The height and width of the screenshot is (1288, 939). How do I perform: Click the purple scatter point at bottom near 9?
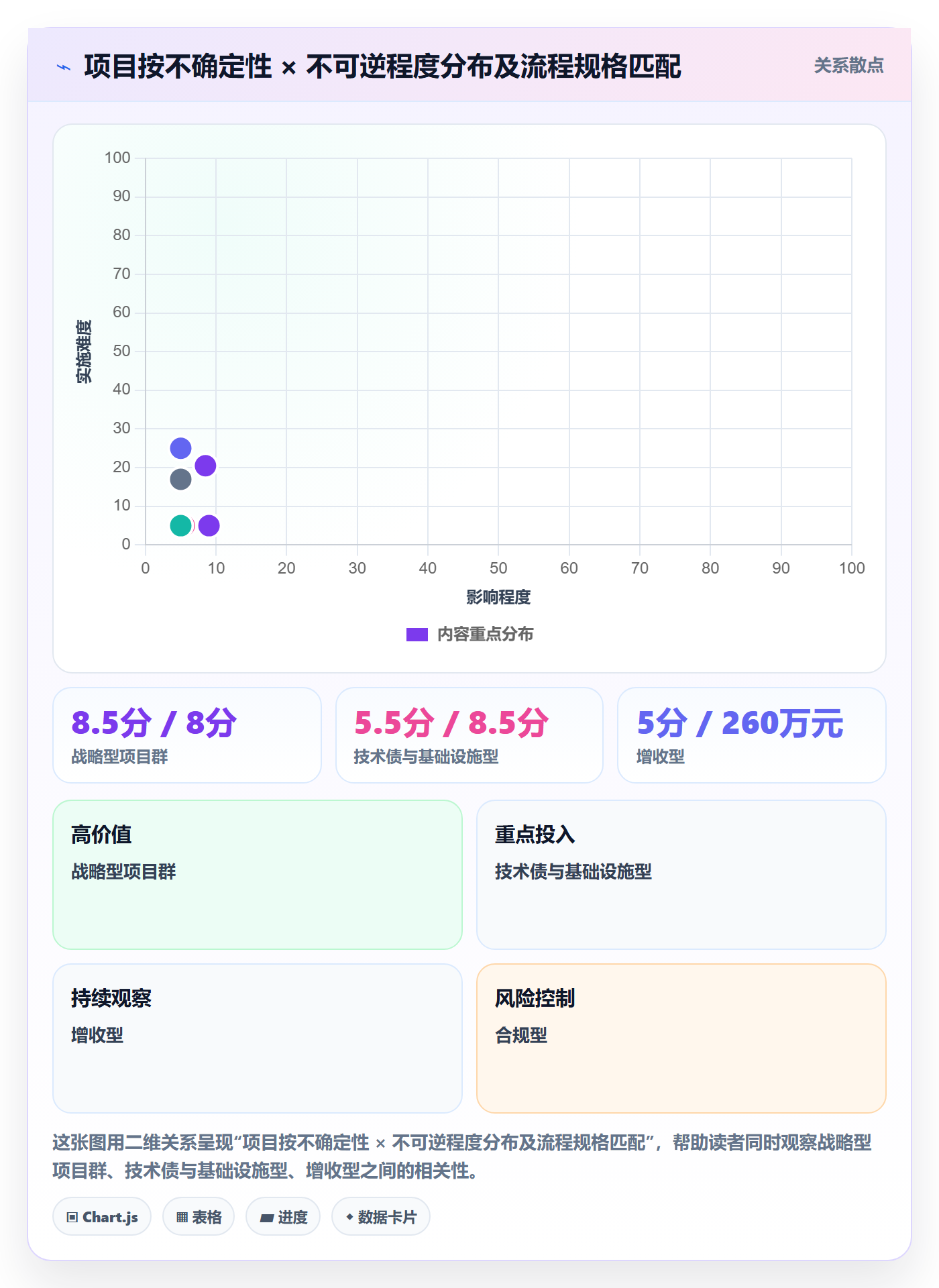(209, 525)
